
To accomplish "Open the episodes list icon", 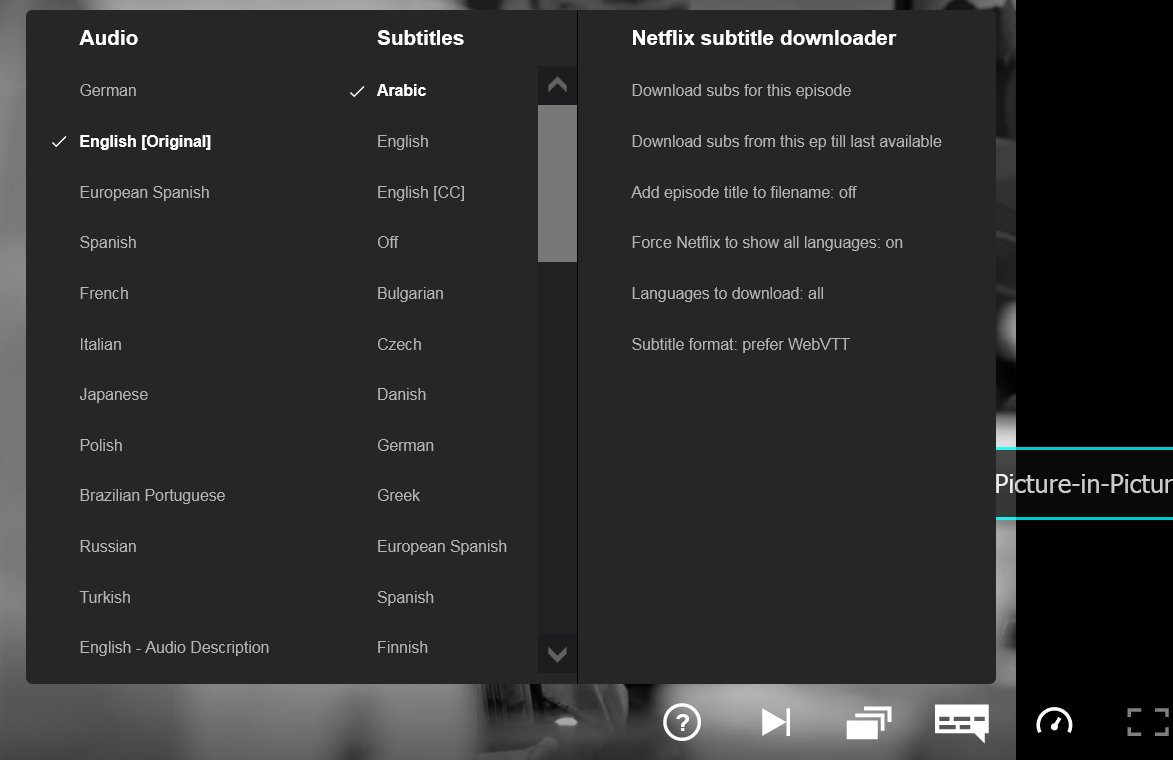I will click(868, 722).
